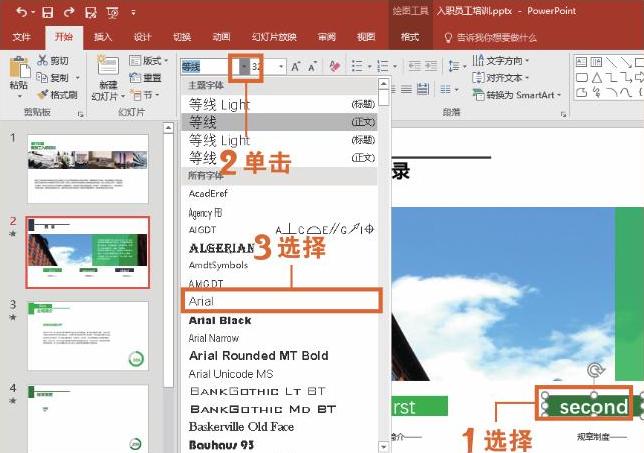Open the 格式 drawing tools tab

[410, 37]
